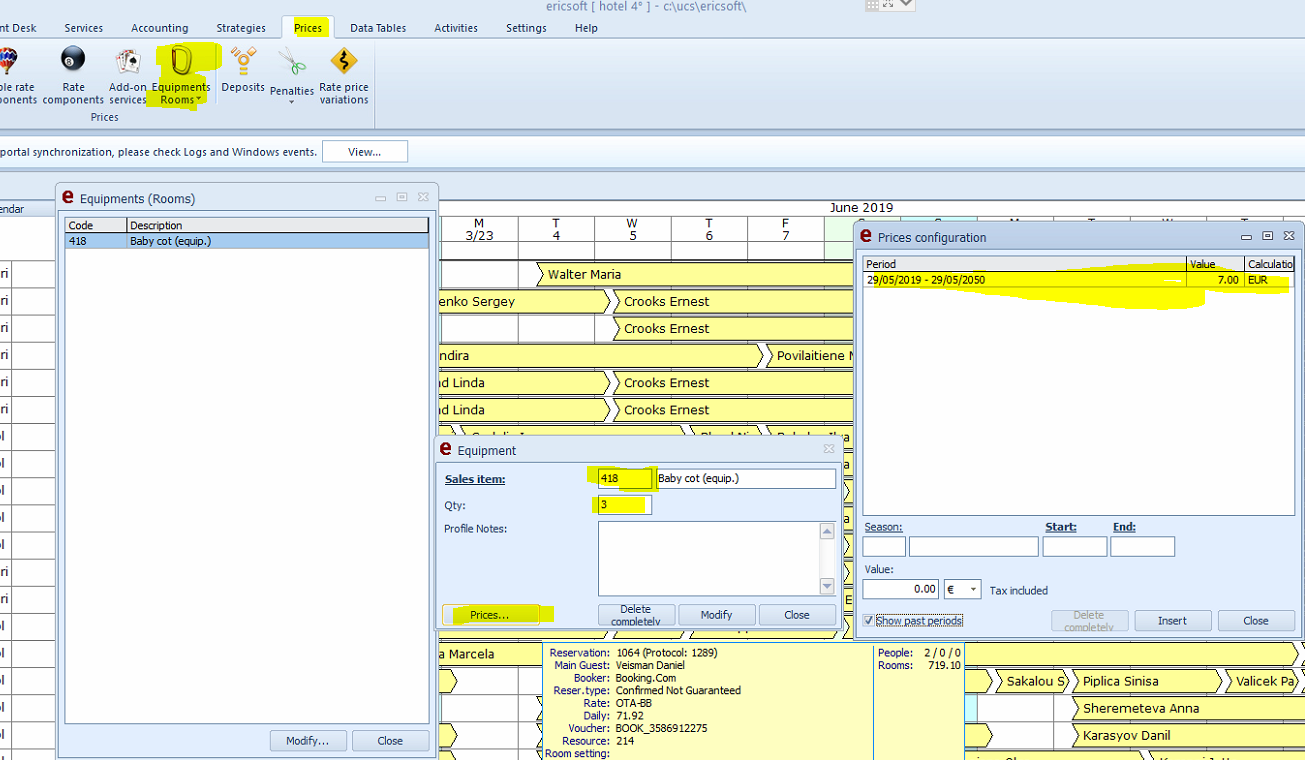Screen dimensions: 1305x760
Task: Open Rate components in Prices ribbon
Action: 73,75
